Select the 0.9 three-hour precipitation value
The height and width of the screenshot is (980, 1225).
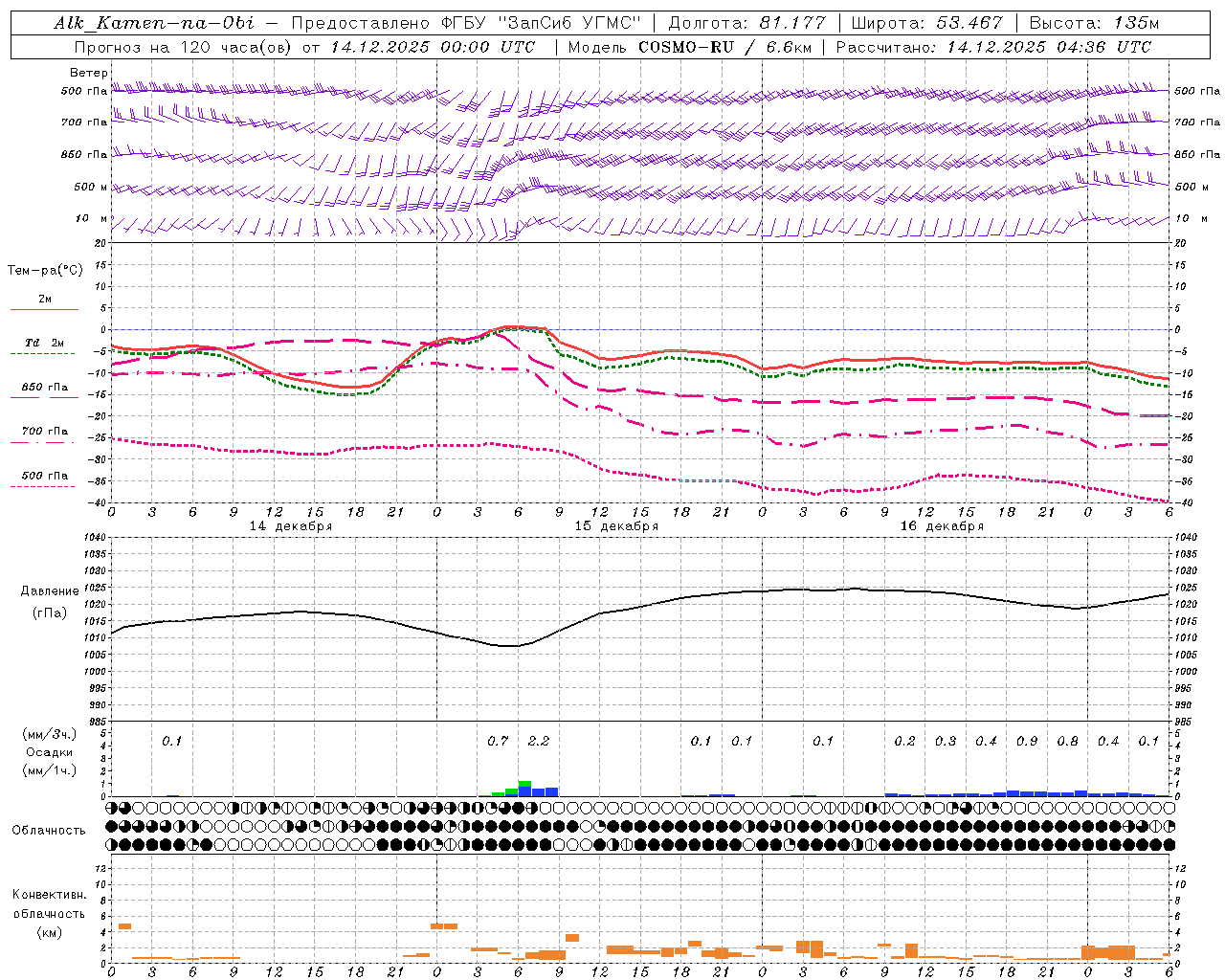coord(1027,742)
